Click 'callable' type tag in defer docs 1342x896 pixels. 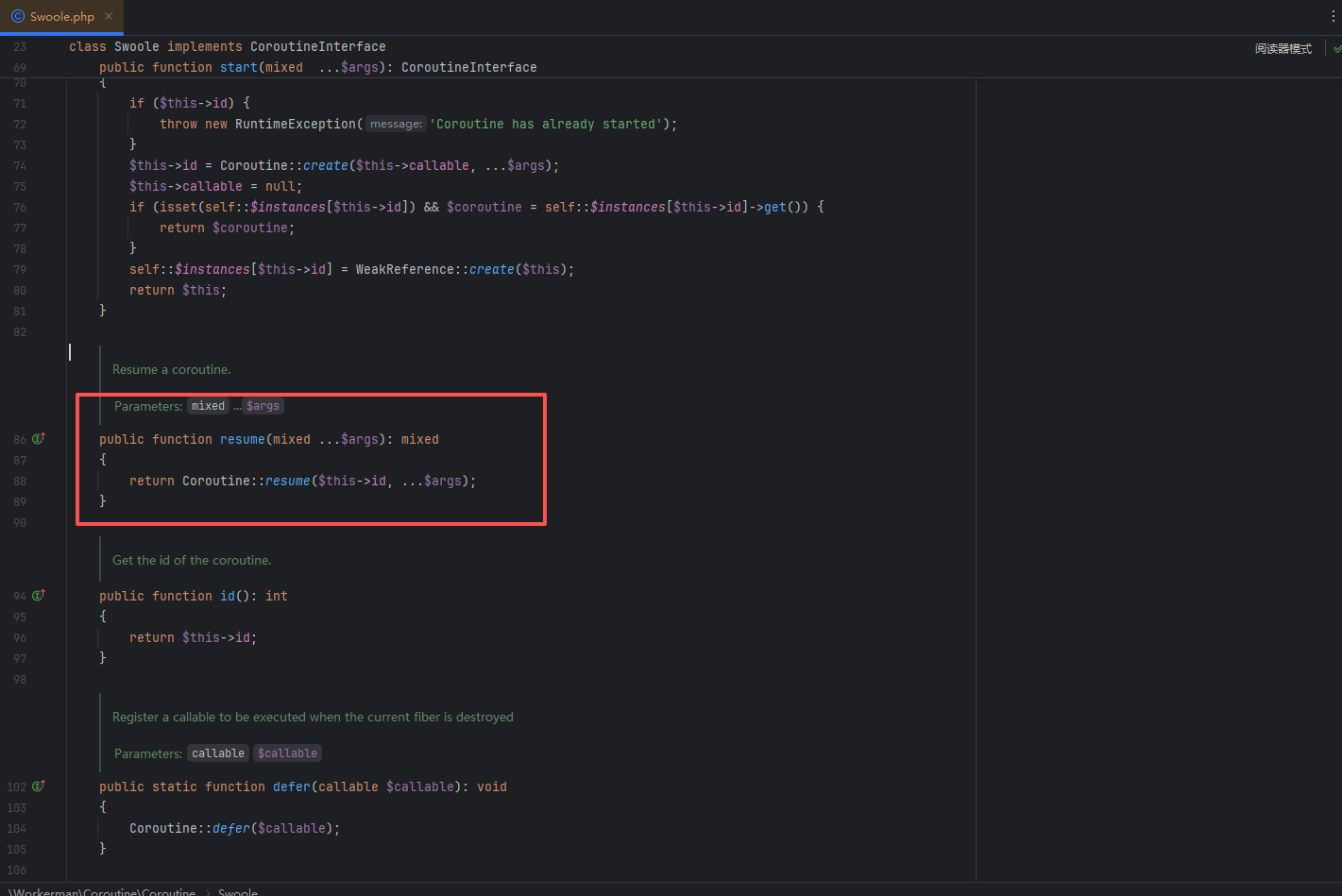coord(218,753)
